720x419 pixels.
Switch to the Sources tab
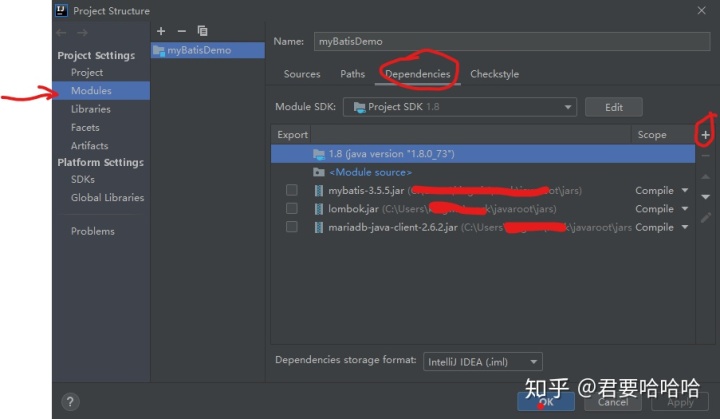pyautogui.click(x=302, y=74)
